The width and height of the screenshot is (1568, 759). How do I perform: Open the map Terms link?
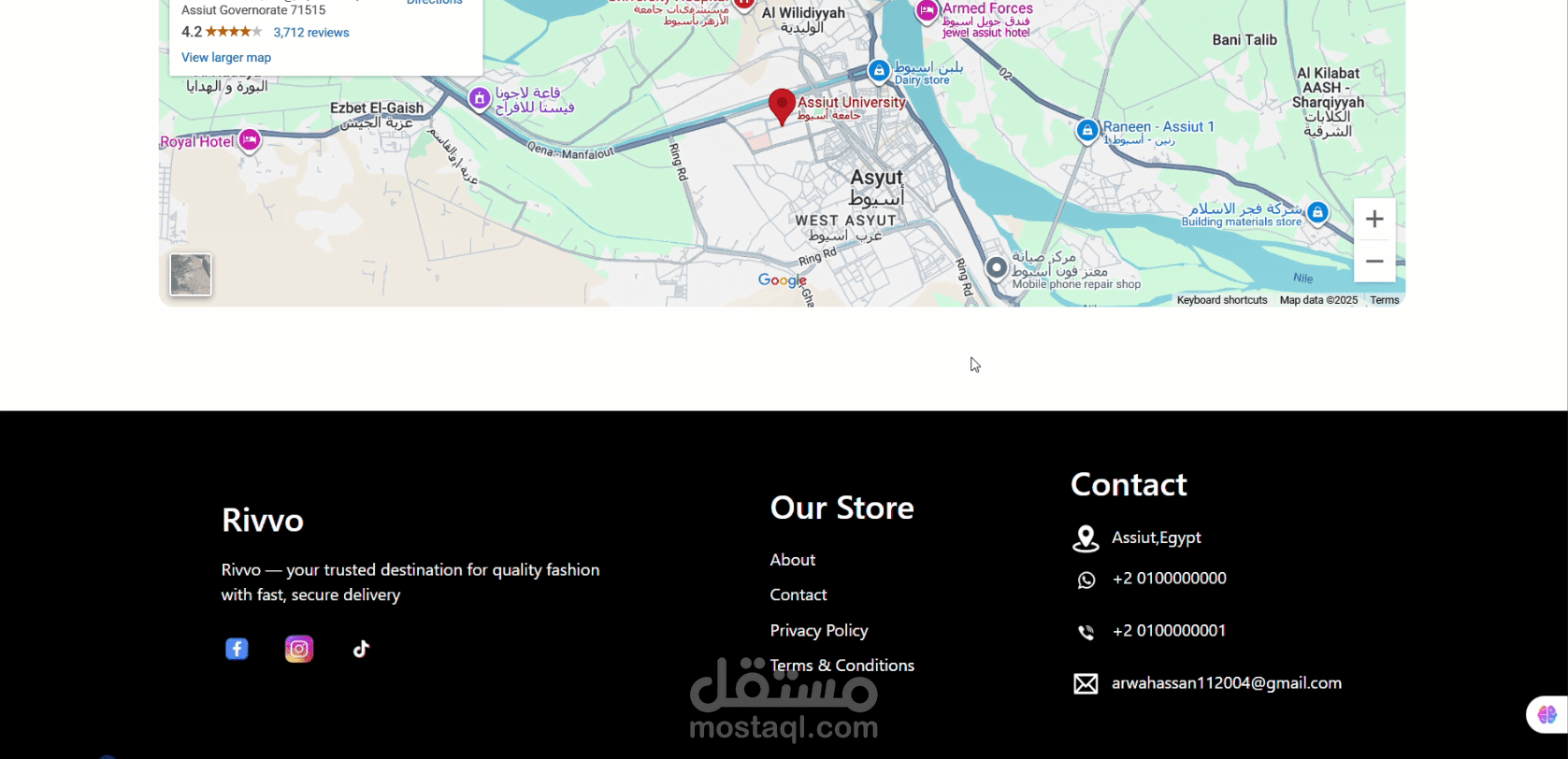[x=1385, y=300]
